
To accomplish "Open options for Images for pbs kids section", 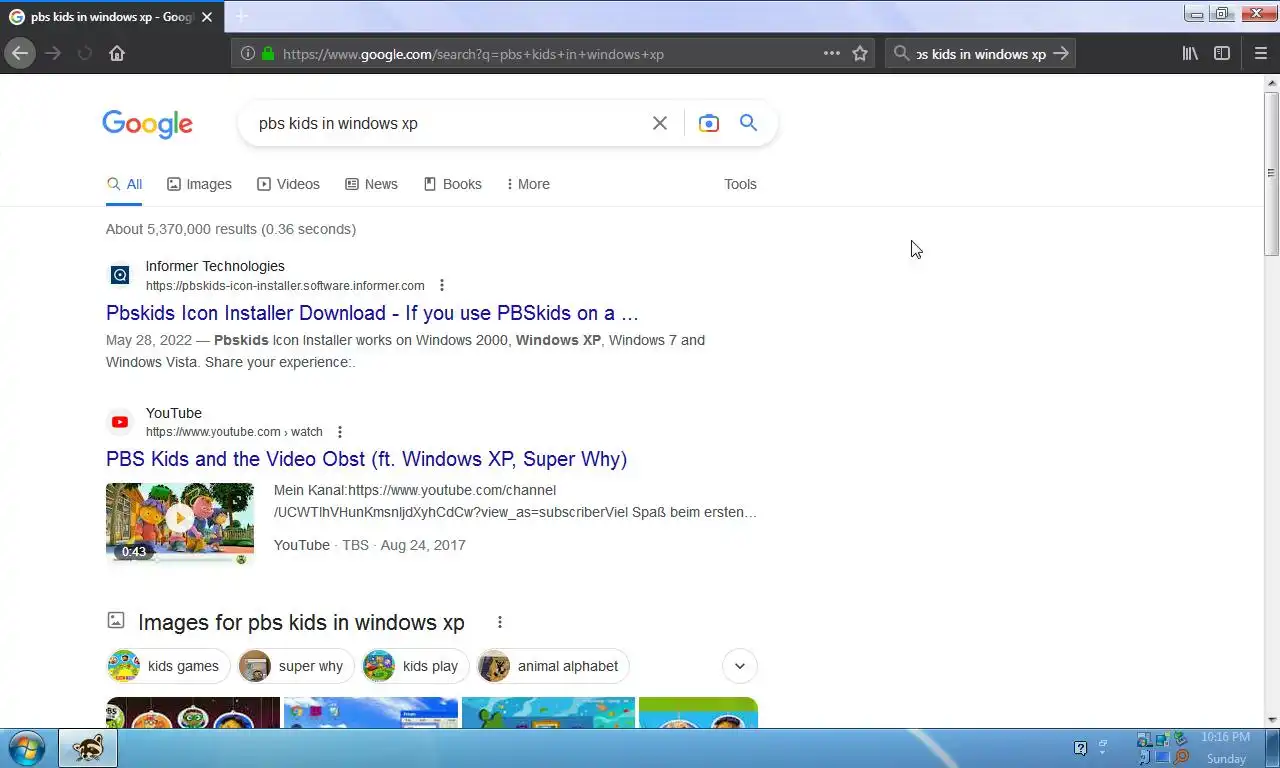I will (x=500, y=622).
